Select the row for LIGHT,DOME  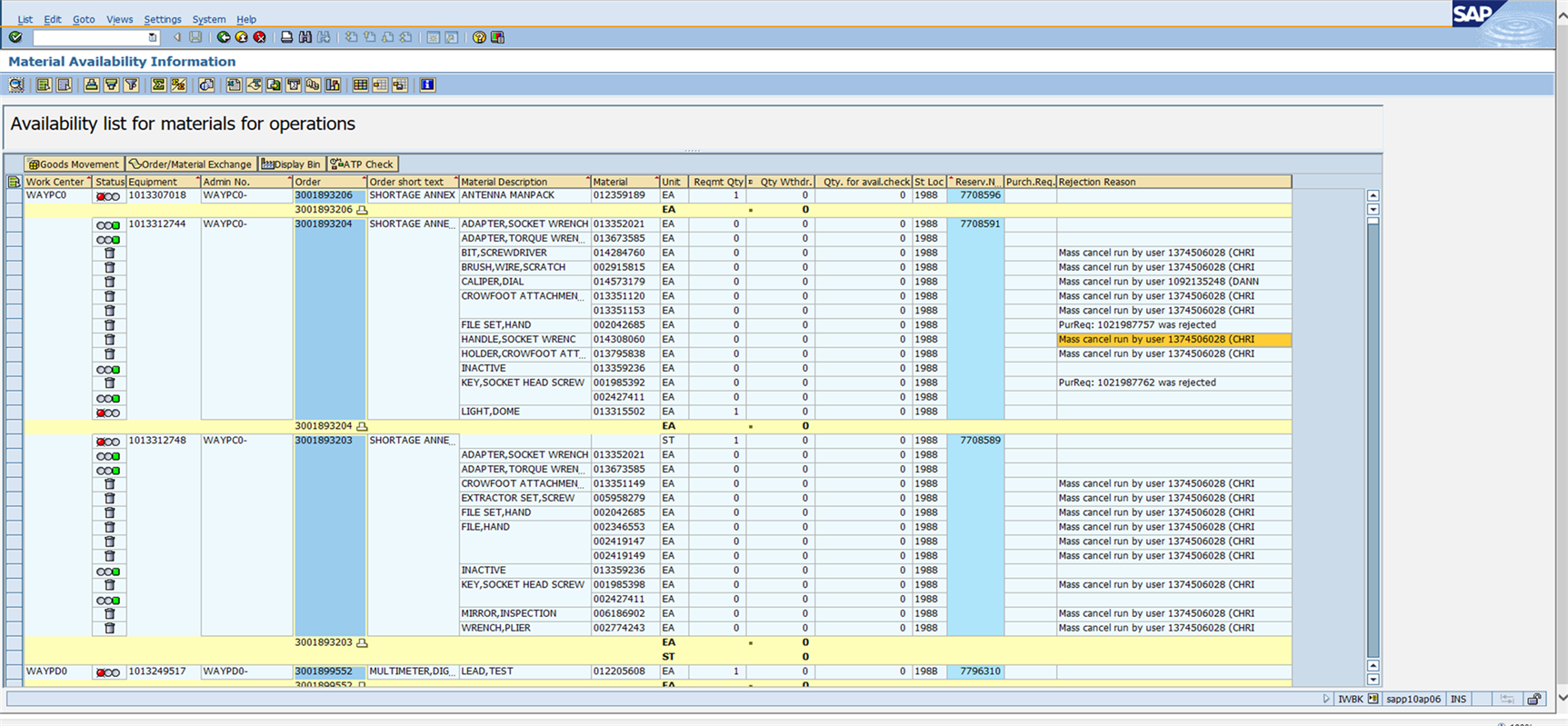14,412
